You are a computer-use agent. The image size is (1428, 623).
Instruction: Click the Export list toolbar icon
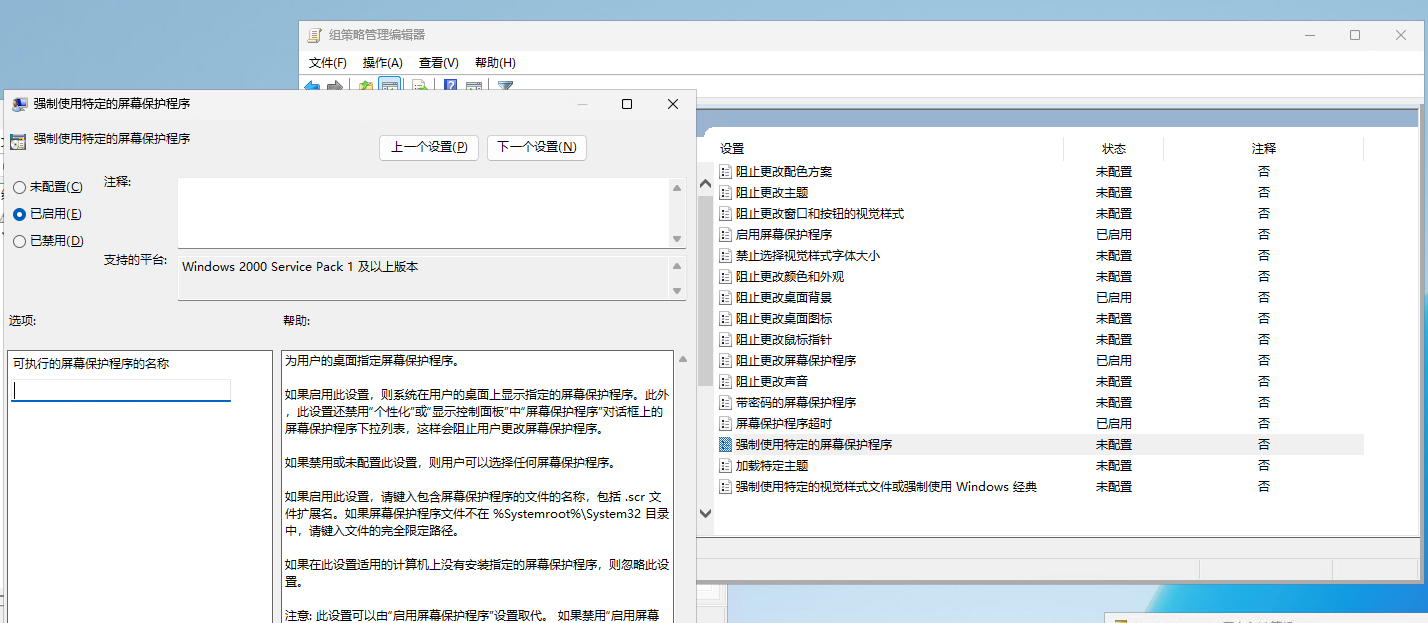pos(420,88)
